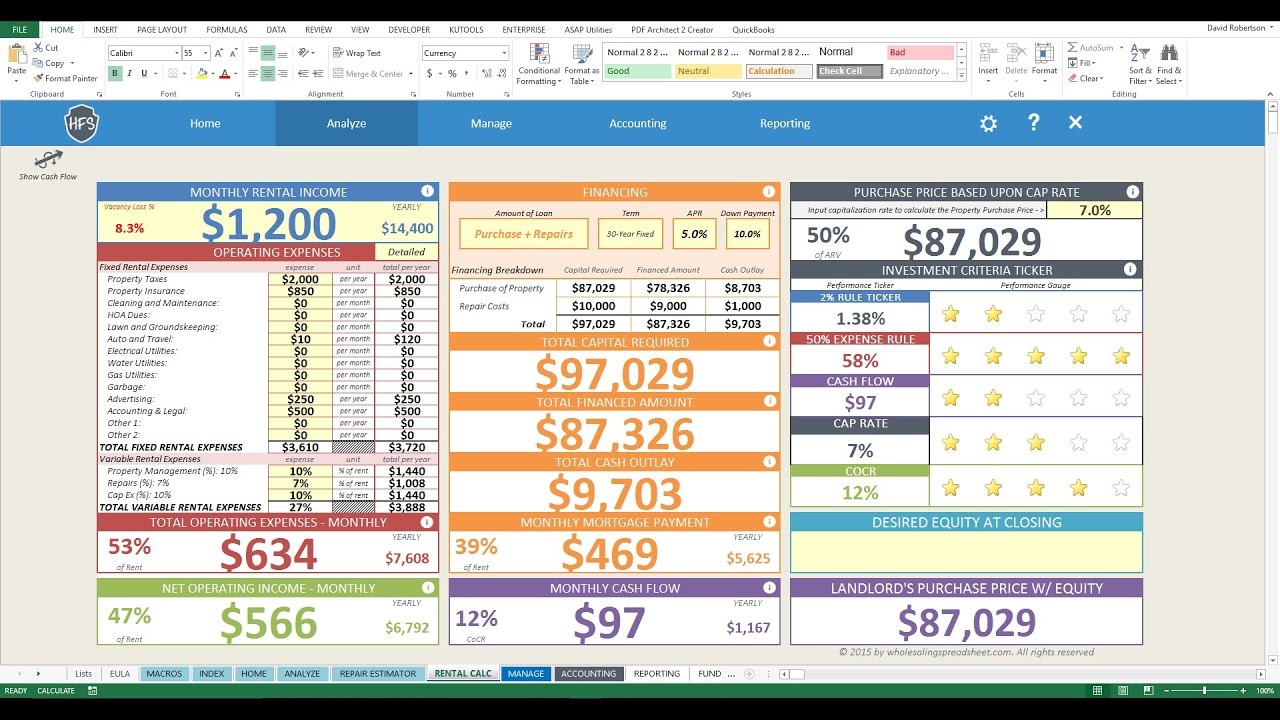Click the Manage navigation button
The width and height of the screenshot is (1280, 720).
491,123
